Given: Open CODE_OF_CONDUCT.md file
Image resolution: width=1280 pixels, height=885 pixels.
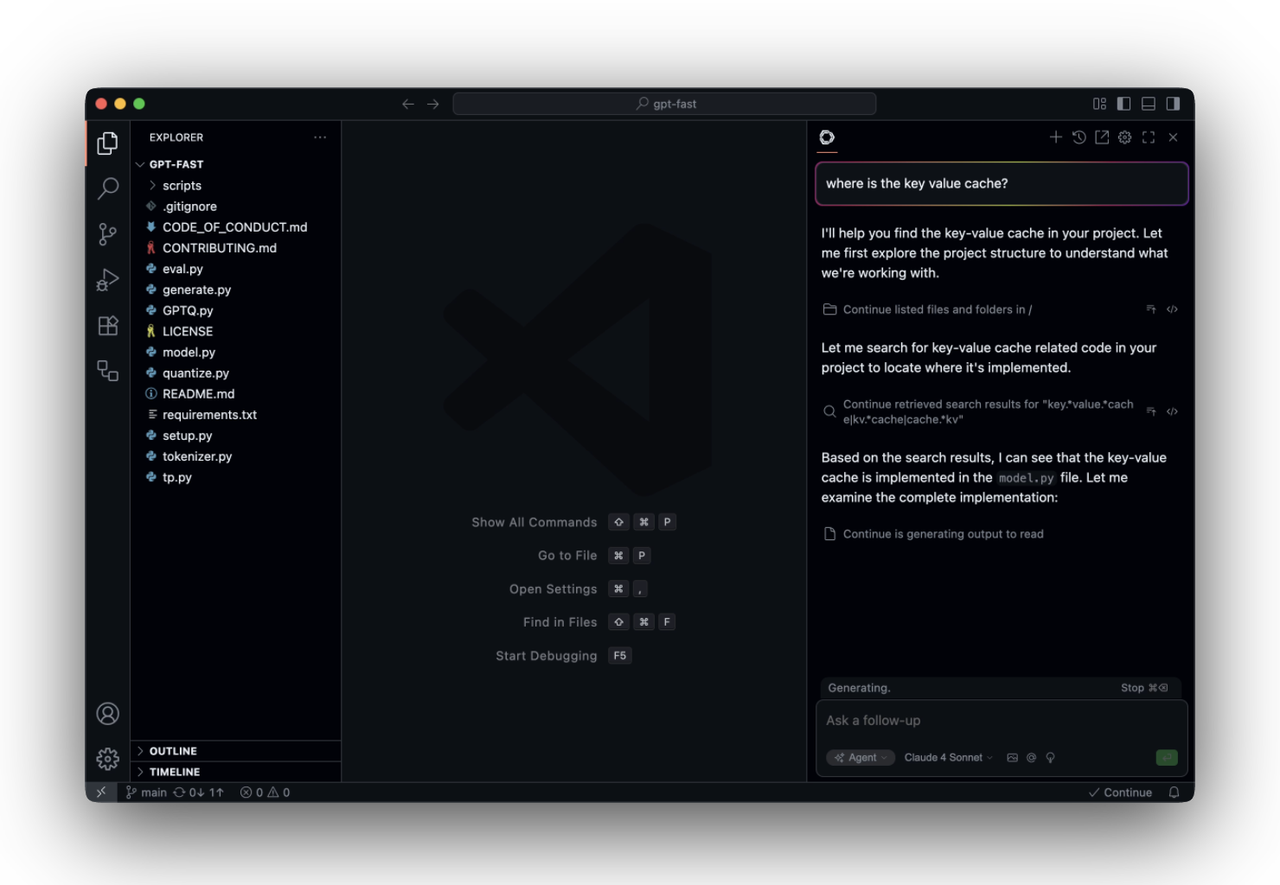Looking at the screenshot, I should pos(236,227).
